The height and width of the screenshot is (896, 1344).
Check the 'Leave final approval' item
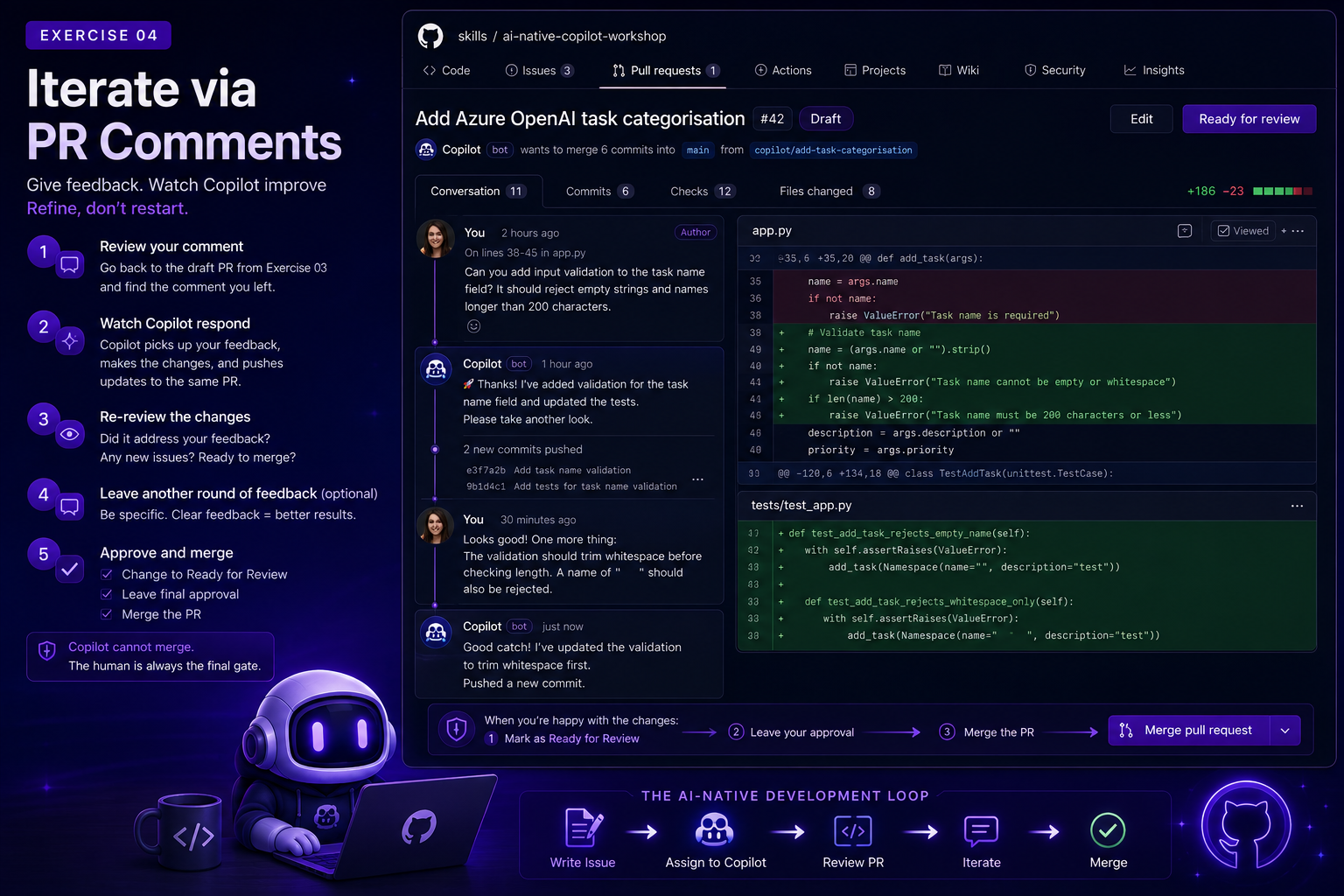click(x=107, y=594)
